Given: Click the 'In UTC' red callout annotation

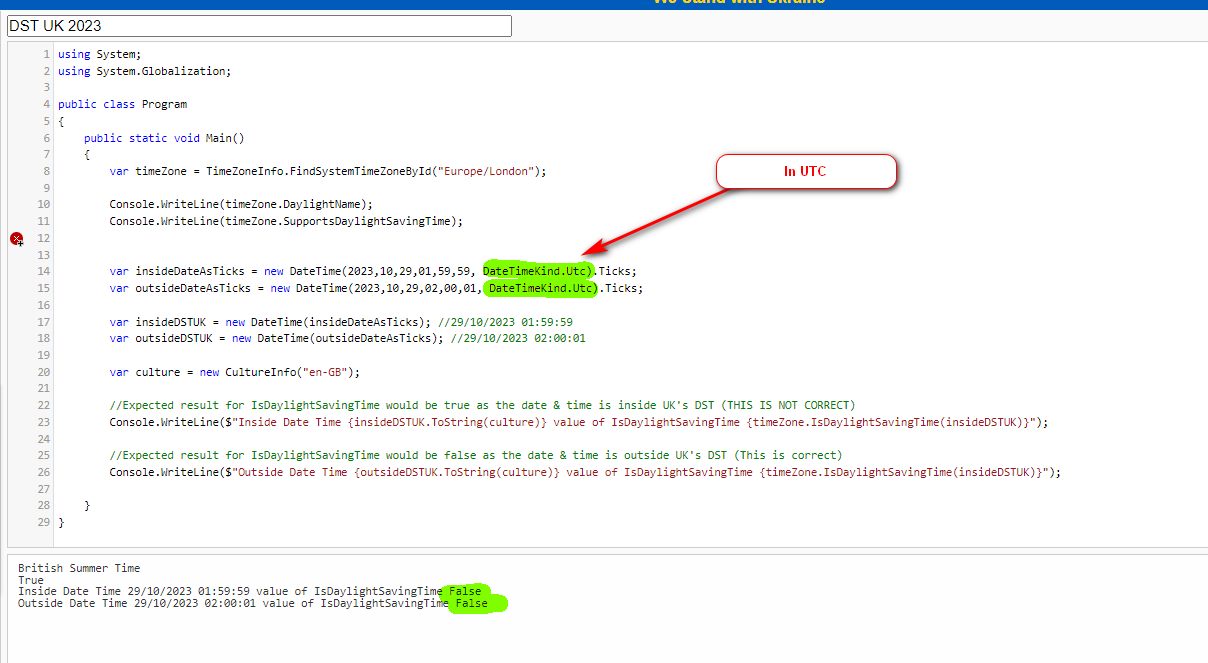Looking at the screenshot, I should point(806,171).
